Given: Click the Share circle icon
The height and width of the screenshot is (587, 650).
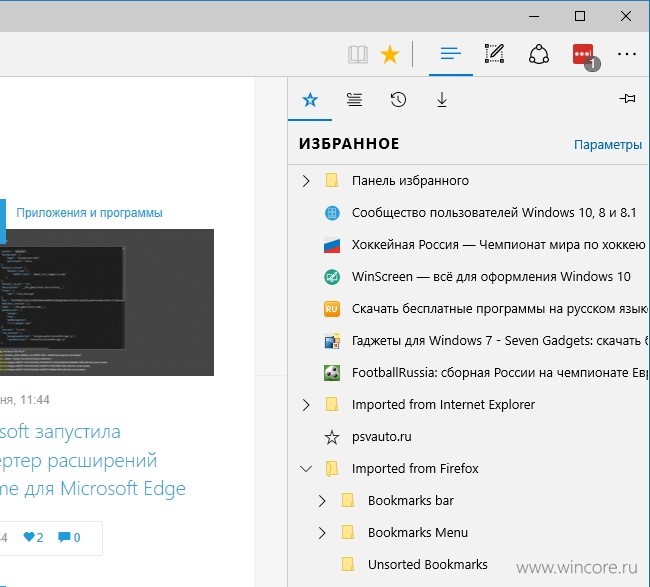Looking at the screenshot, I should [539, 54].
